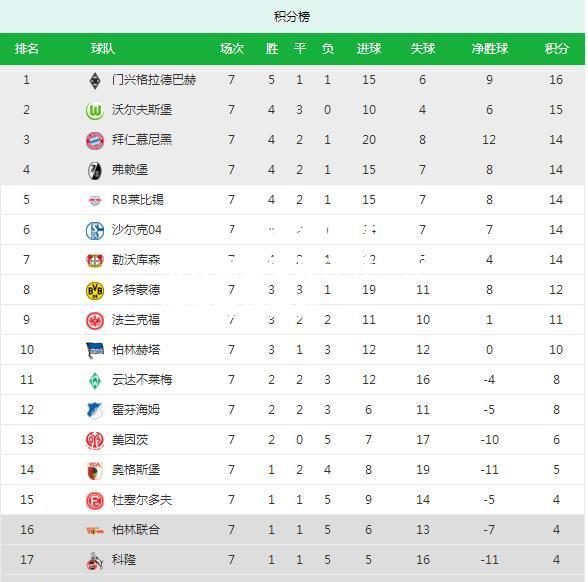Click the Schalke 04 blue crest
Viewport: 588px width, 582px height.
[x=95, y=230]
